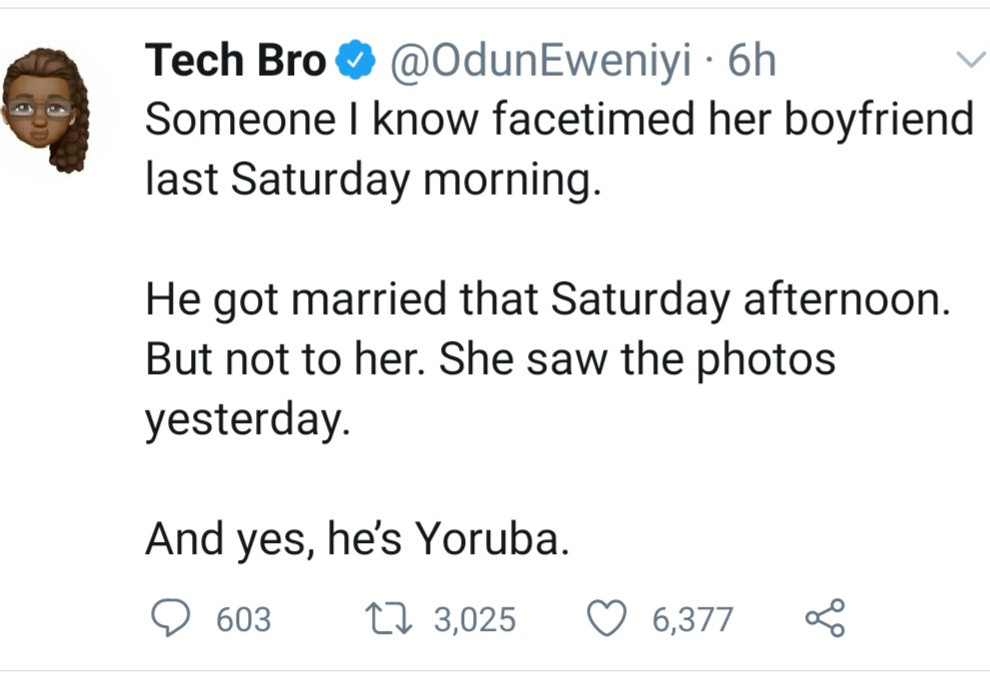
Task: Click the 6h timestamp
Action: click(752, 63)
